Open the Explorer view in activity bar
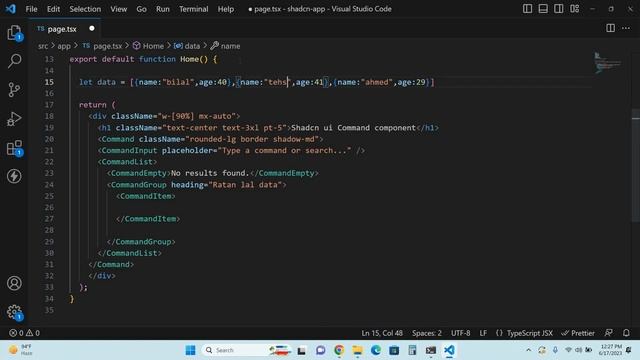This screenshot has height=360, width=640. pyautogui.click(x=14, y=32)
